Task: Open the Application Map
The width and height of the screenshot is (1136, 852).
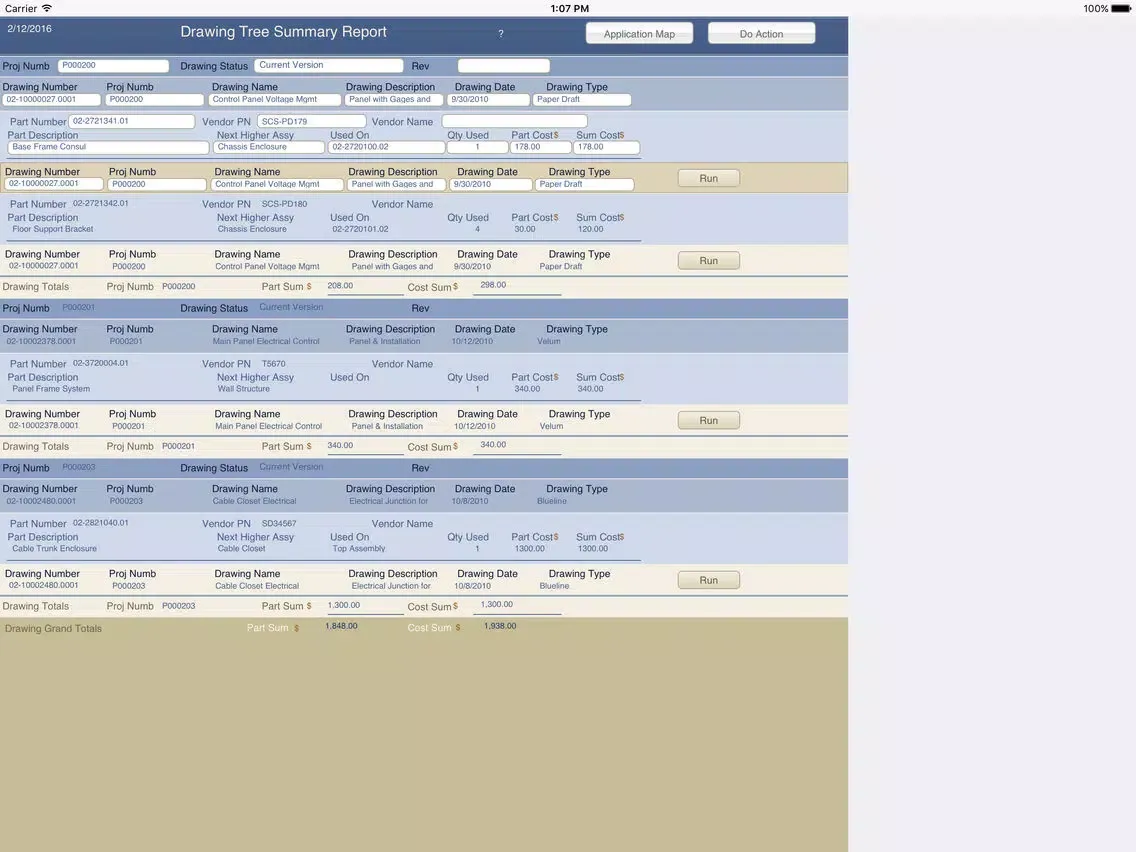Action: (639, 34)
